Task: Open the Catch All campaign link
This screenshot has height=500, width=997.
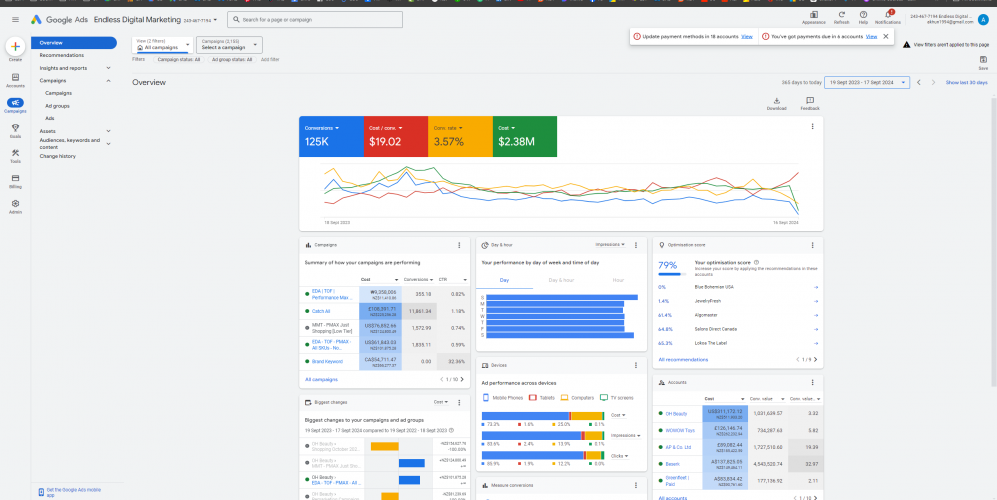Action: 321,311
